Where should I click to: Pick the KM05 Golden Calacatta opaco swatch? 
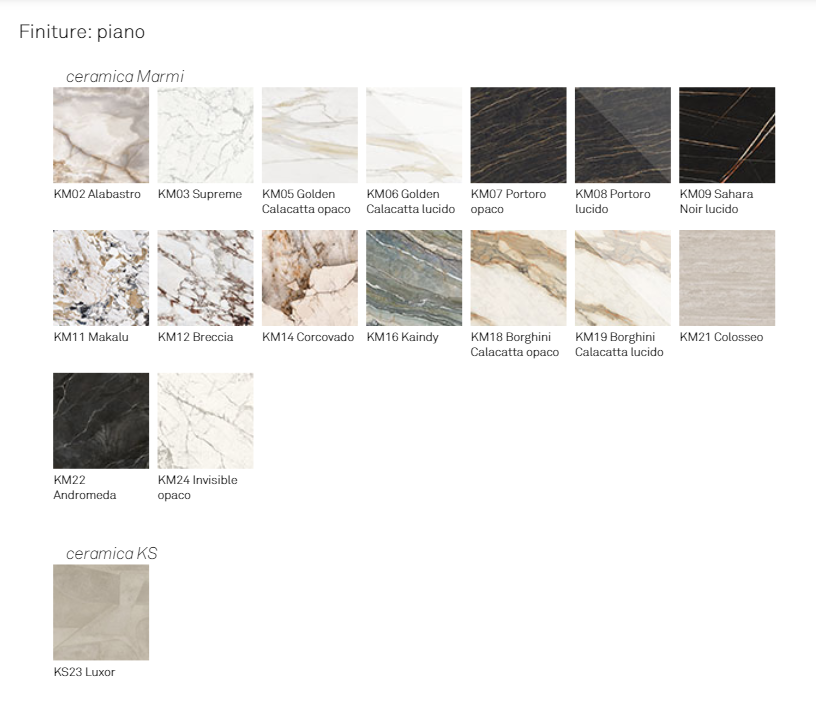tap(310, 135)
